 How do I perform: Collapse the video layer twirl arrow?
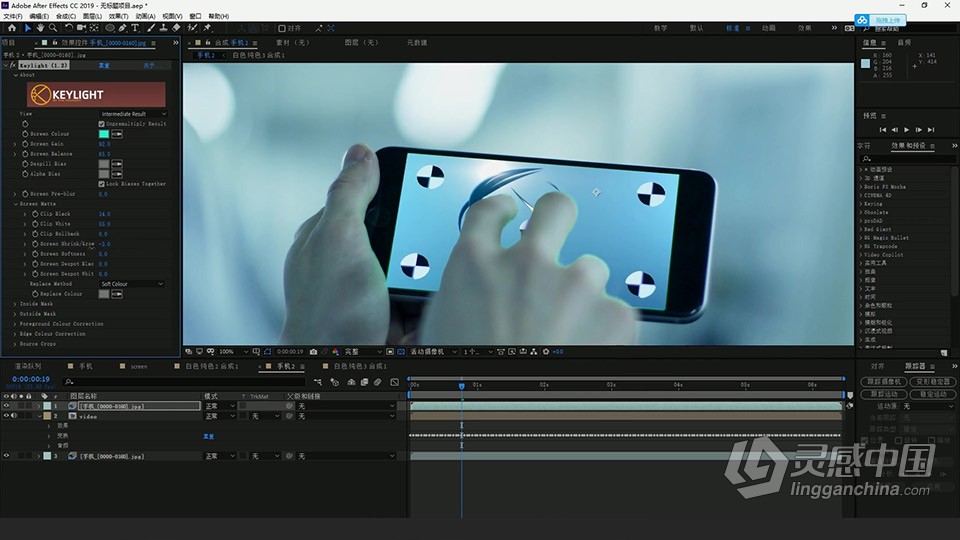coord(39,416)
